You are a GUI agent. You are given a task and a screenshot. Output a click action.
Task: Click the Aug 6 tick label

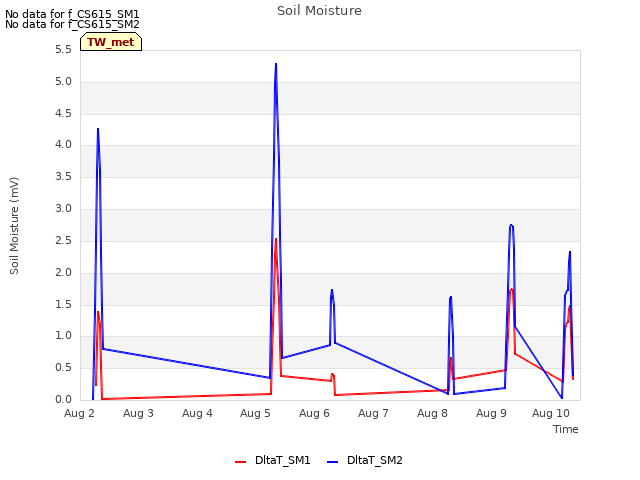(314, 413)
